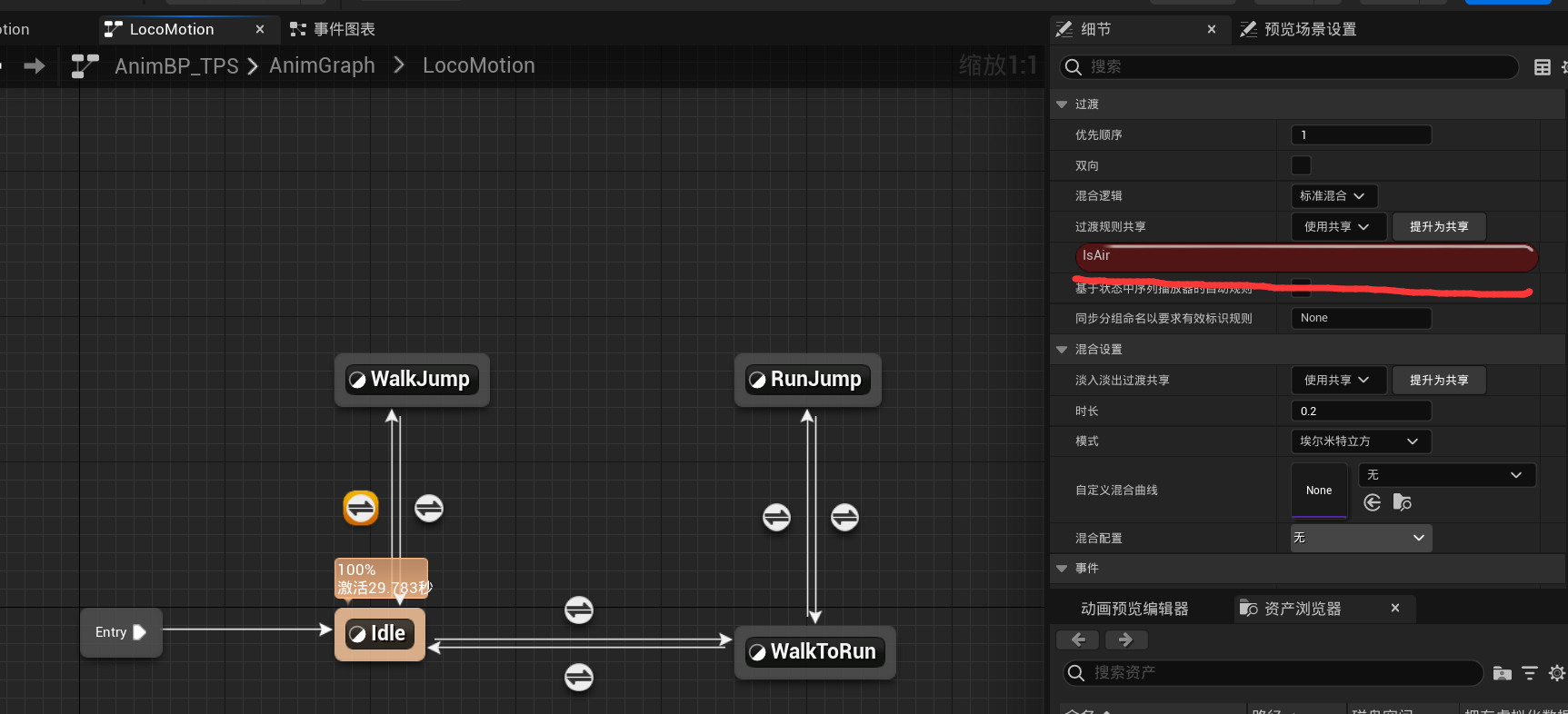Browse to curve asset in content browser
The width and height of the screenshot is (1568, 714).
point(1403,502)
